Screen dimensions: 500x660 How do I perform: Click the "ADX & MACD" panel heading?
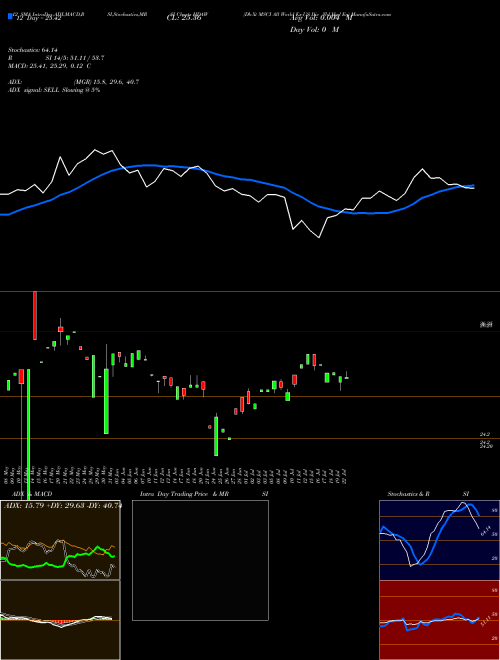click(32, 494)
